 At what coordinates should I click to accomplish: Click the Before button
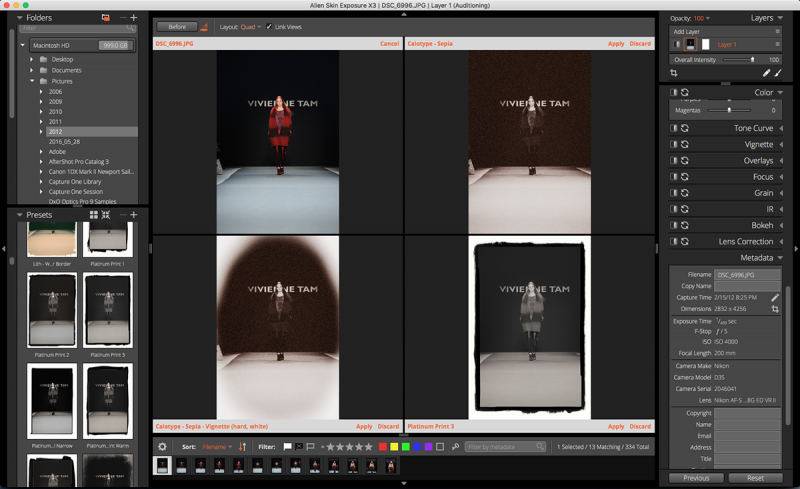(x=177, y=27)
